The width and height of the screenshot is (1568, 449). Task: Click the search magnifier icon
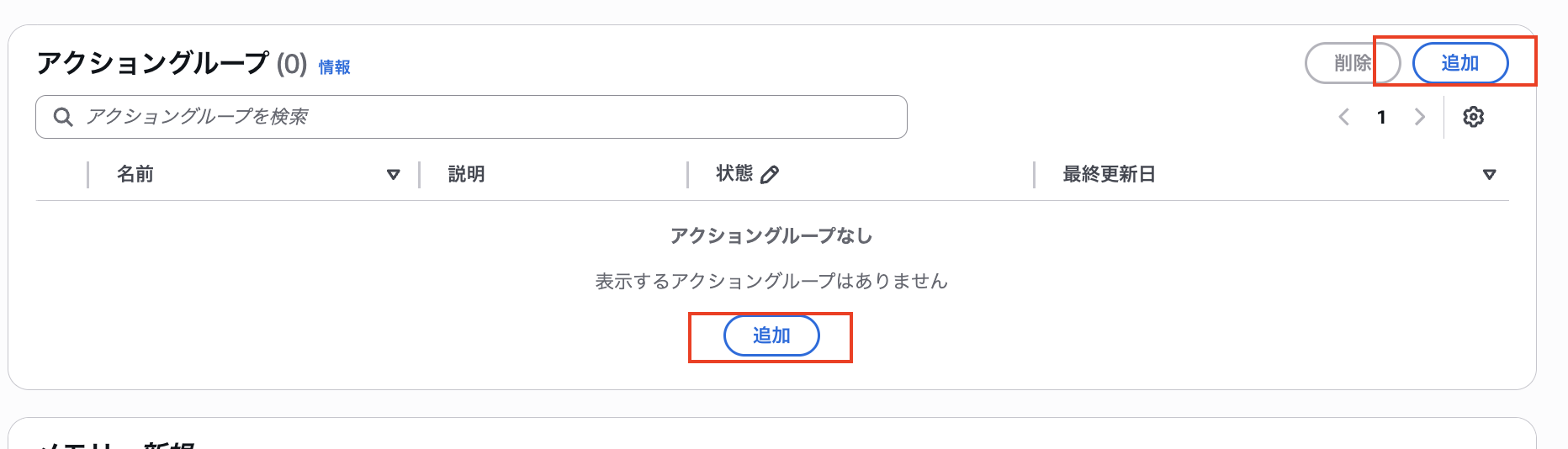click(x=63, y=117)
